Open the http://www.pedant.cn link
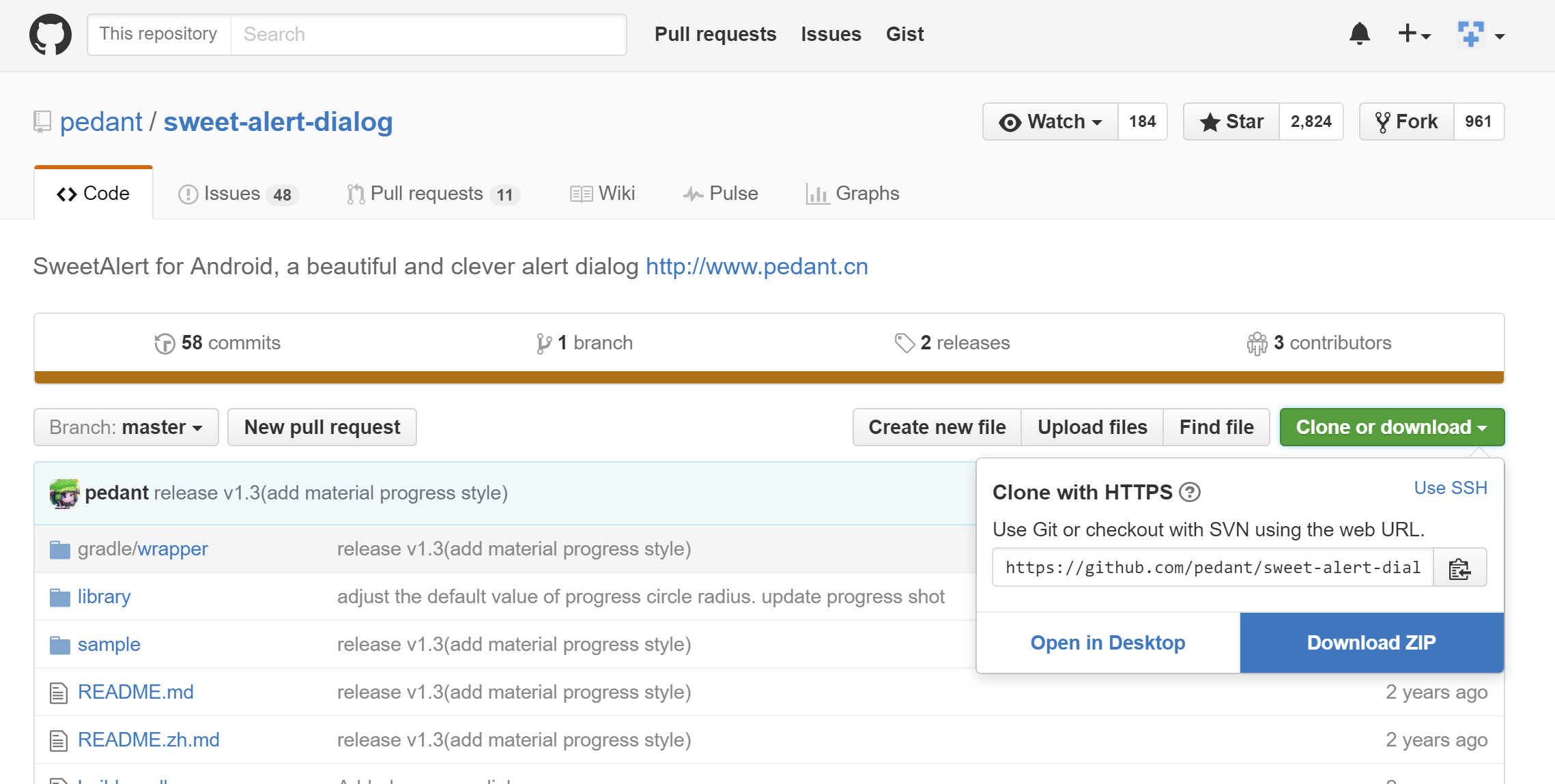Viewport: 1555px width, 784px height. (x=756, y=266)
